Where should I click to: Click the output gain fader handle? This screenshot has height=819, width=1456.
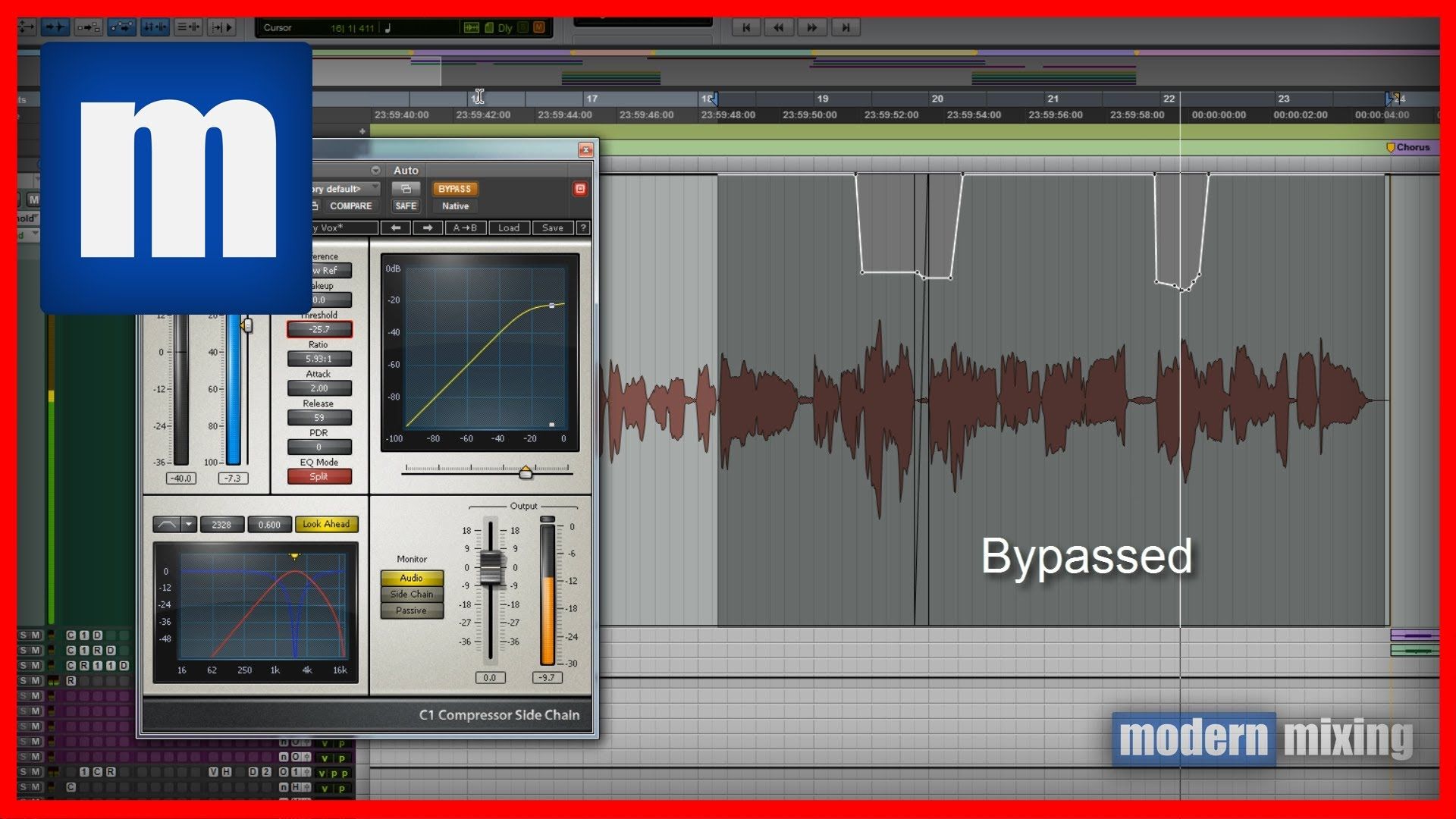[x=491, y=567]
